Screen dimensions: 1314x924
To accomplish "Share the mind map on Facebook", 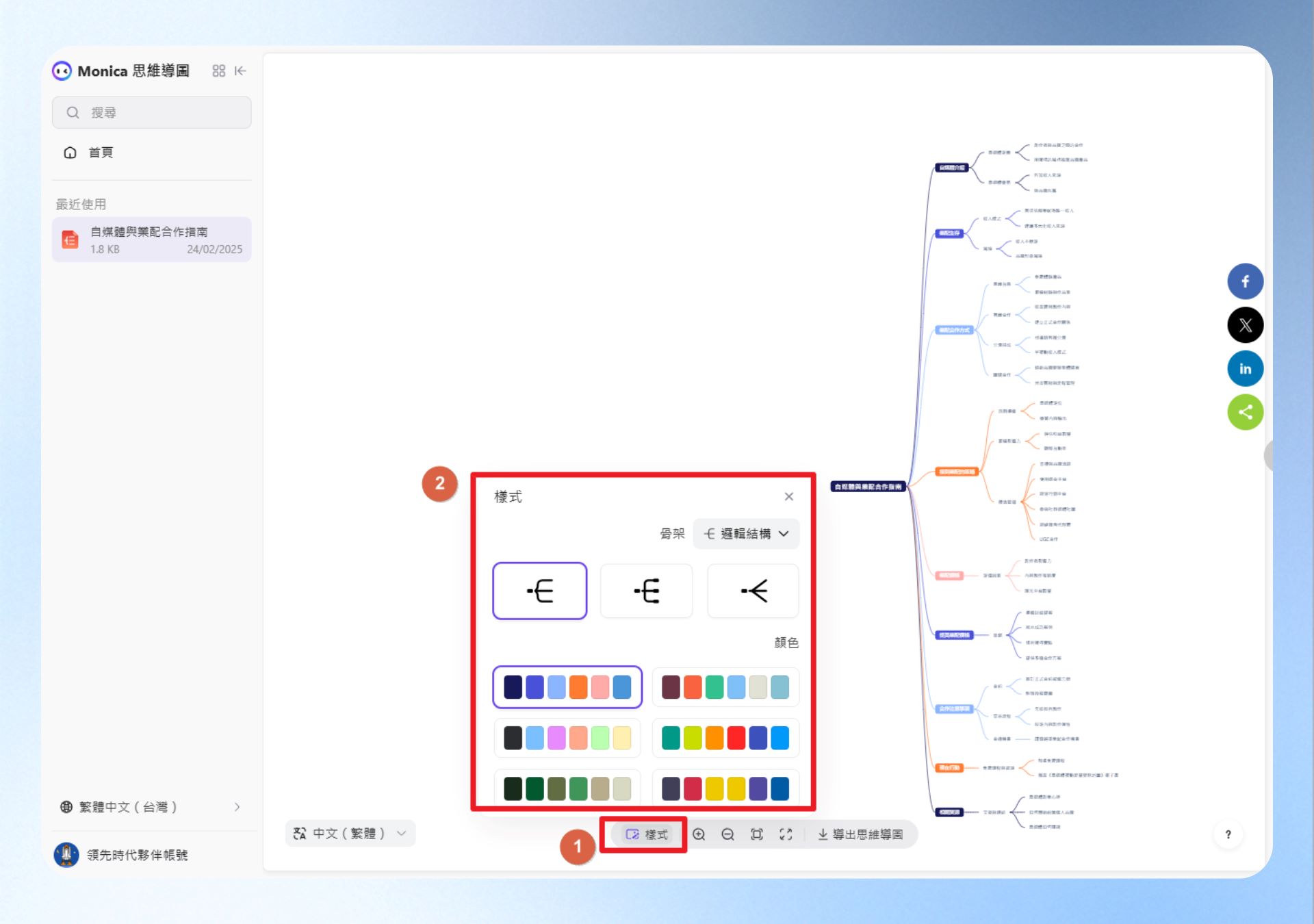I will point(1245,281).
